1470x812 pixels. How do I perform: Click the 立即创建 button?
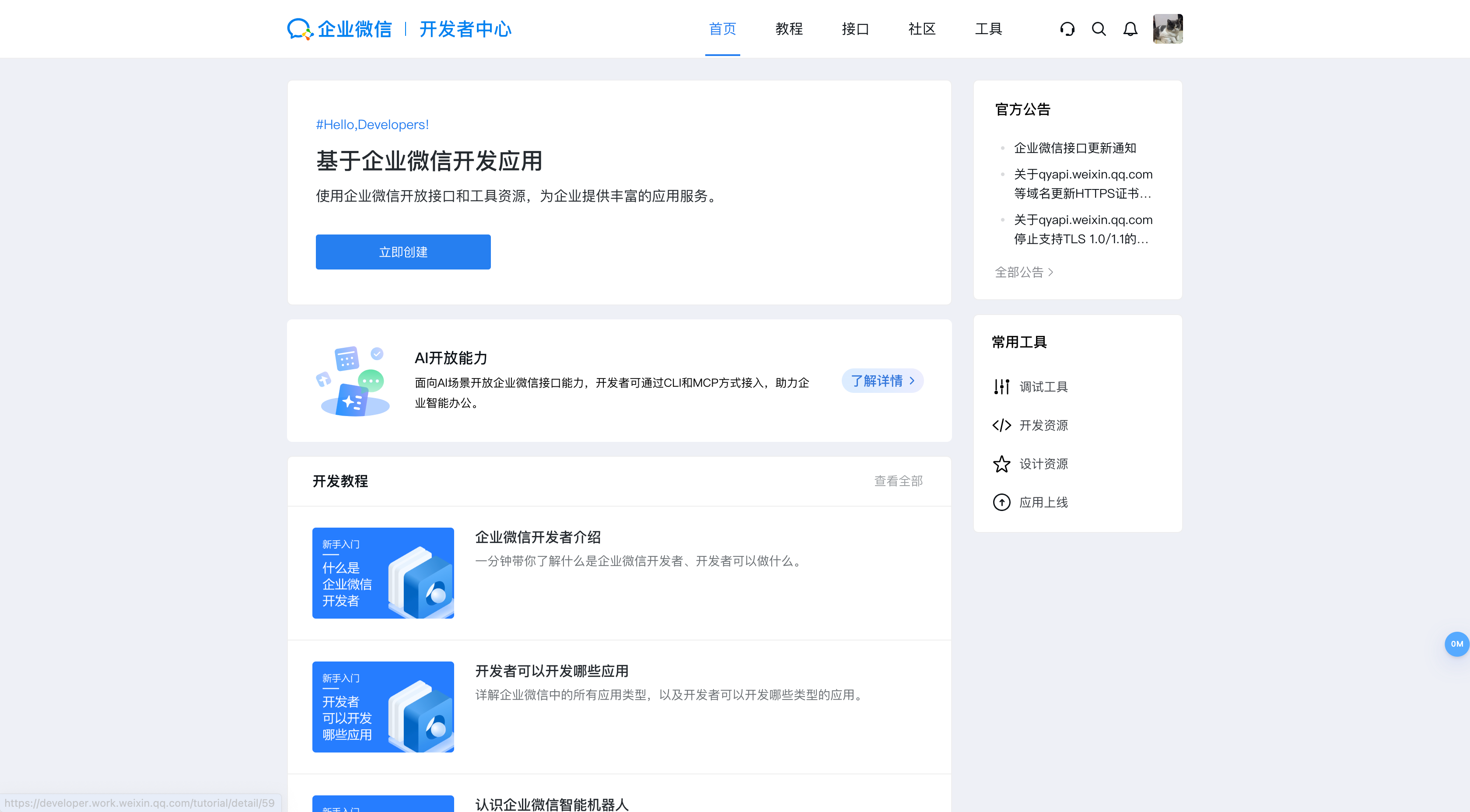tap(403, 252)
